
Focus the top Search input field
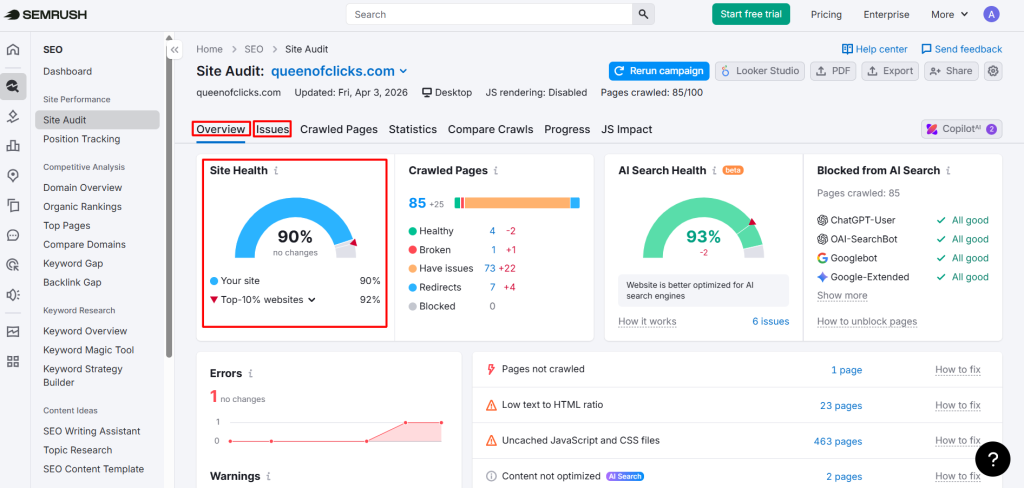tap(489, 14)
